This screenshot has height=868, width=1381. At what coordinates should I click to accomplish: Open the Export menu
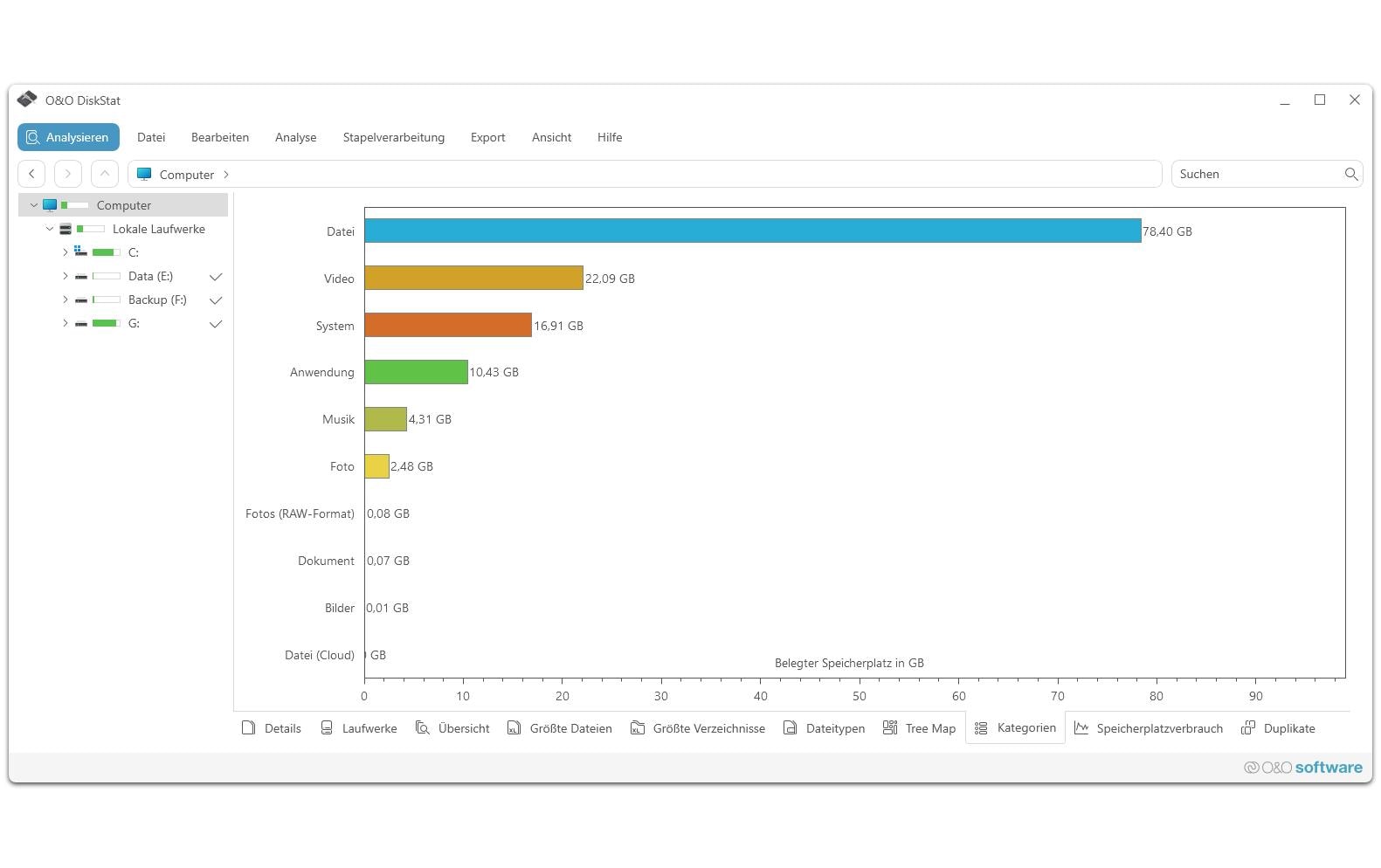(487, 137)
